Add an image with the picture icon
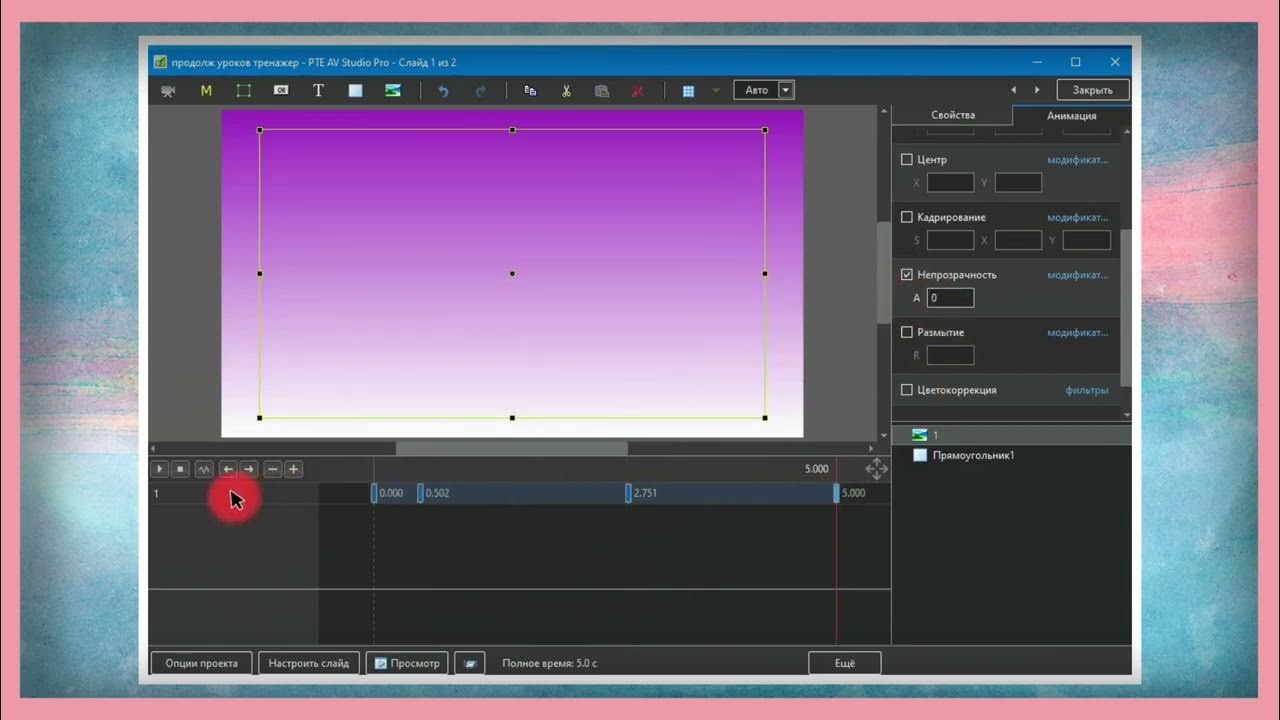The image size is (1280, 720). click(393, 90)
